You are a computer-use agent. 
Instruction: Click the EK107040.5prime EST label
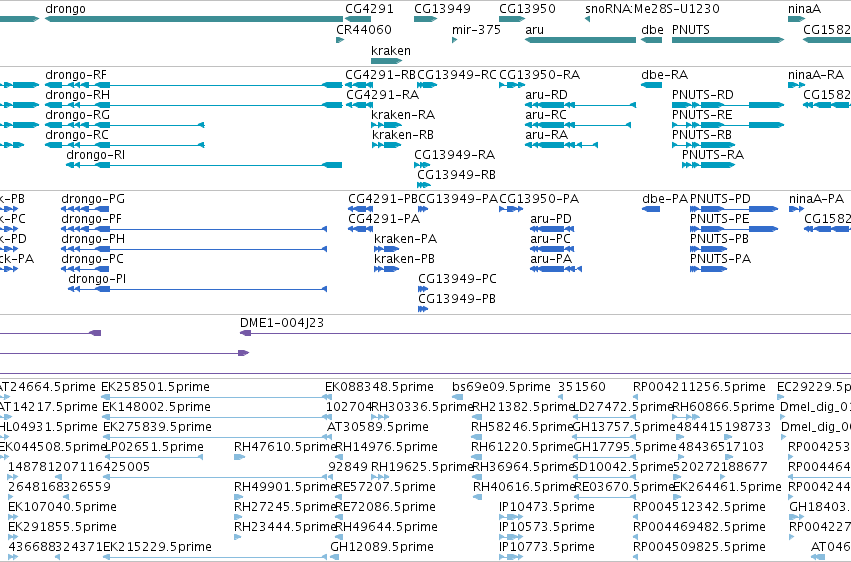[x=62, y=507]
